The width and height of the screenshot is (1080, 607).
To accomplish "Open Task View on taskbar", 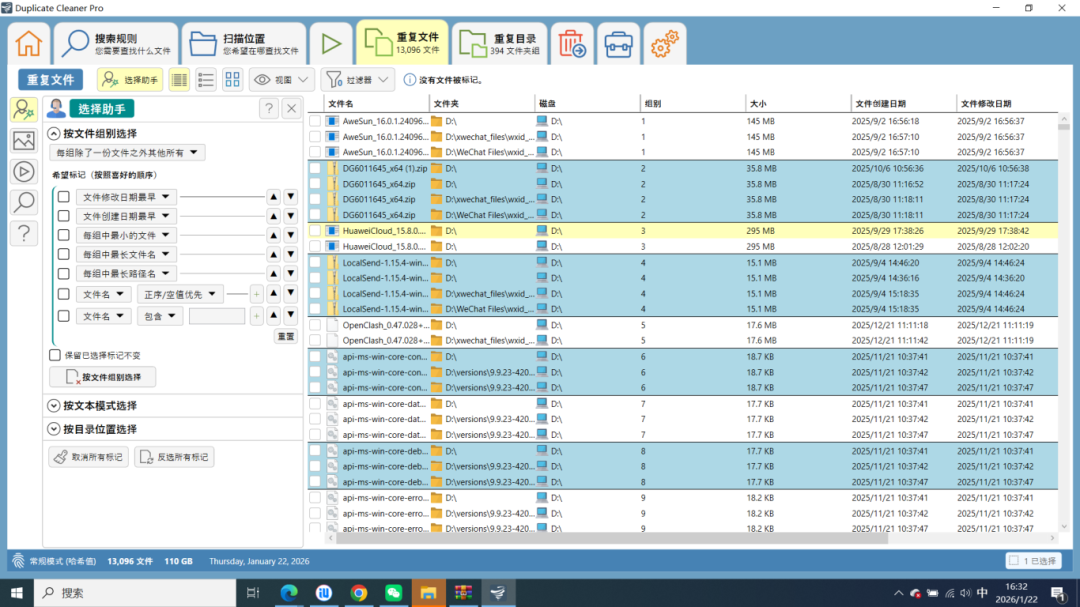I will [253, 593].
